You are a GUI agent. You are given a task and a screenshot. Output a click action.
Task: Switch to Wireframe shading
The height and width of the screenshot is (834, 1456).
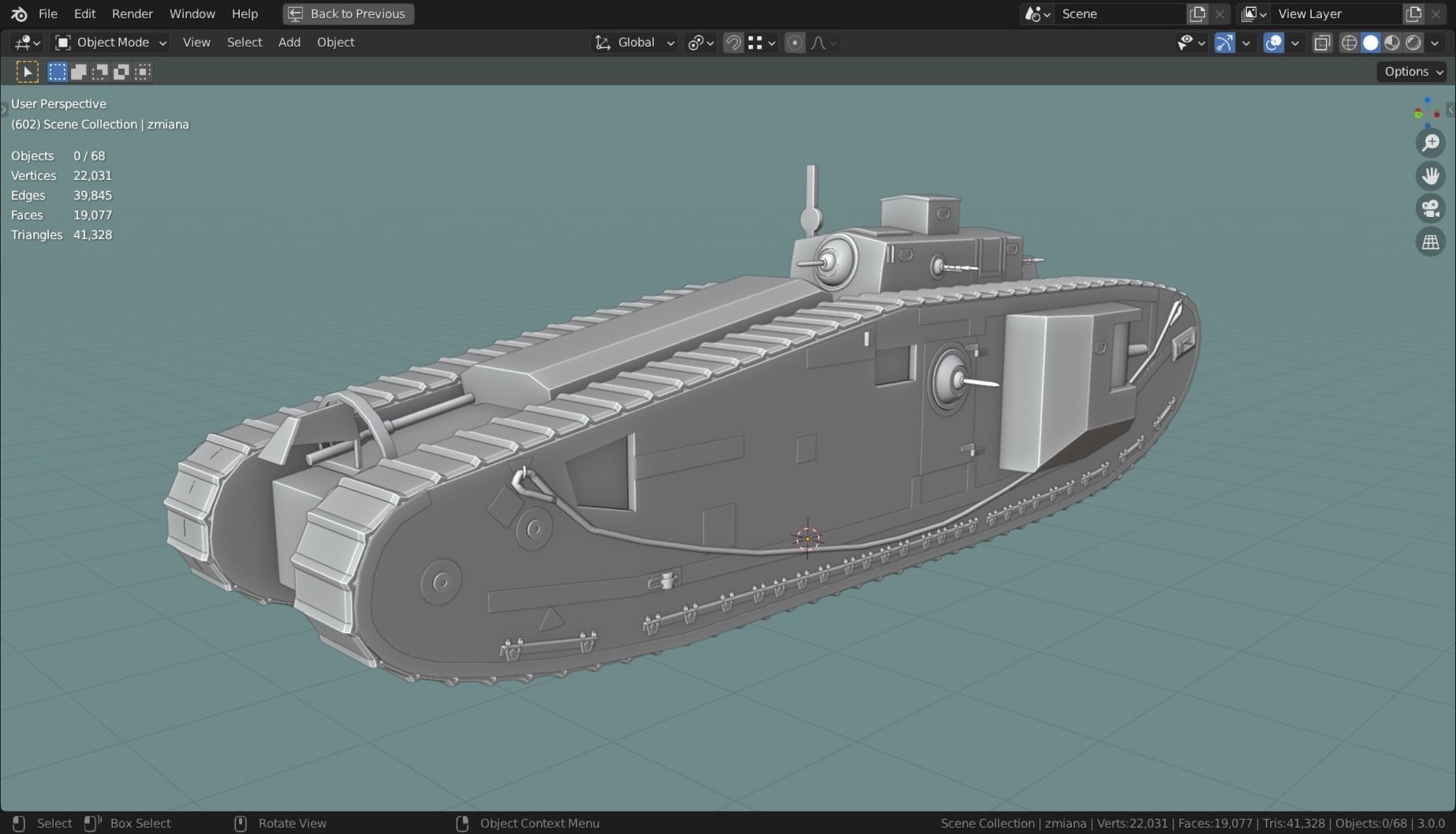(x=1350, y=43)
